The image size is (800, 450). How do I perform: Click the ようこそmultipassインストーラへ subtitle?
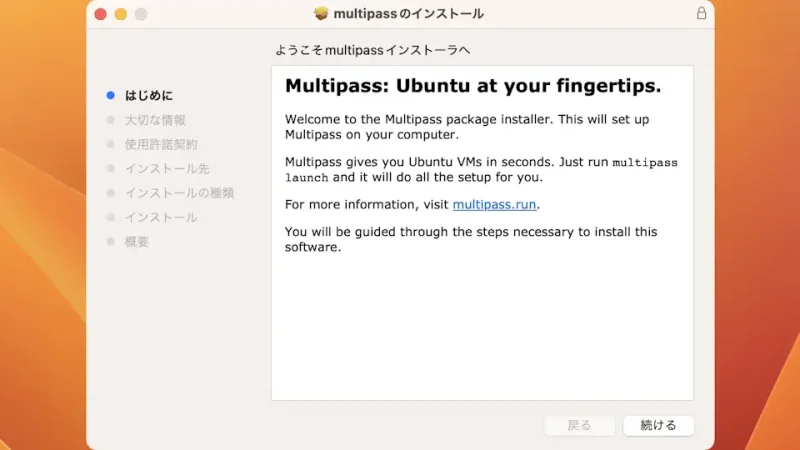372,49
